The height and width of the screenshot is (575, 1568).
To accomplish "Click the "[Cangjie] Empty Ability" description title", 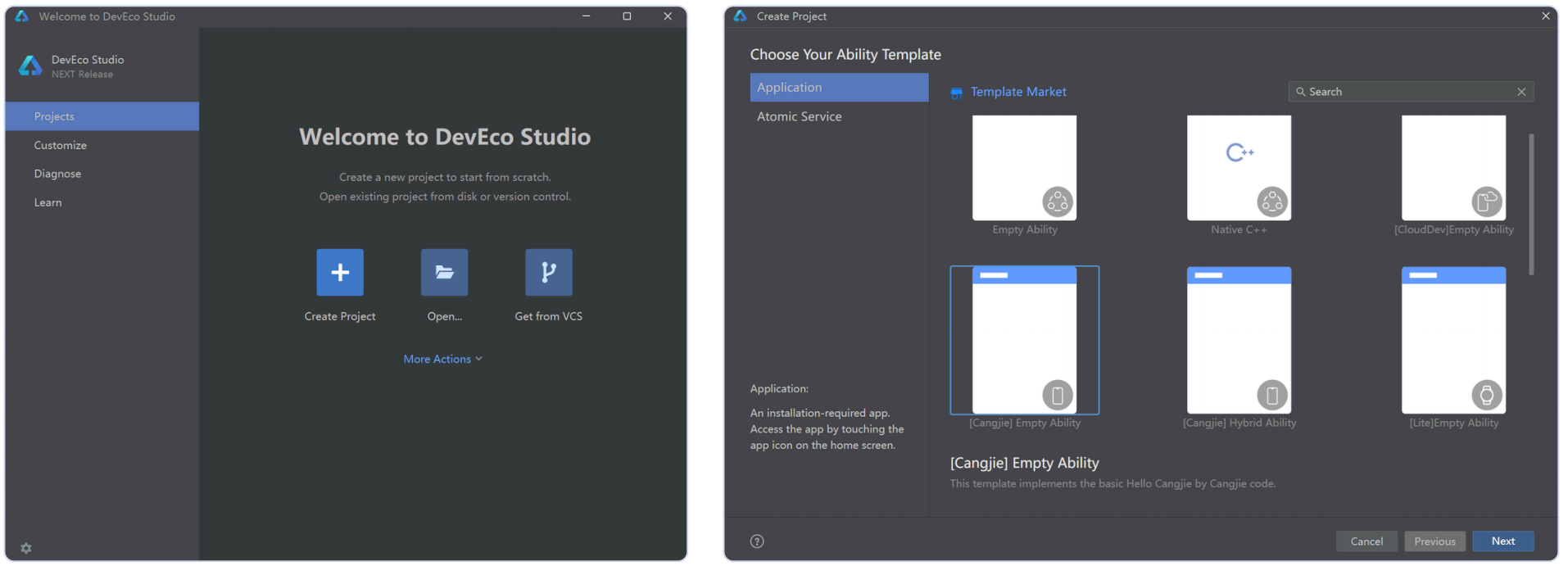I will 1025,463.
